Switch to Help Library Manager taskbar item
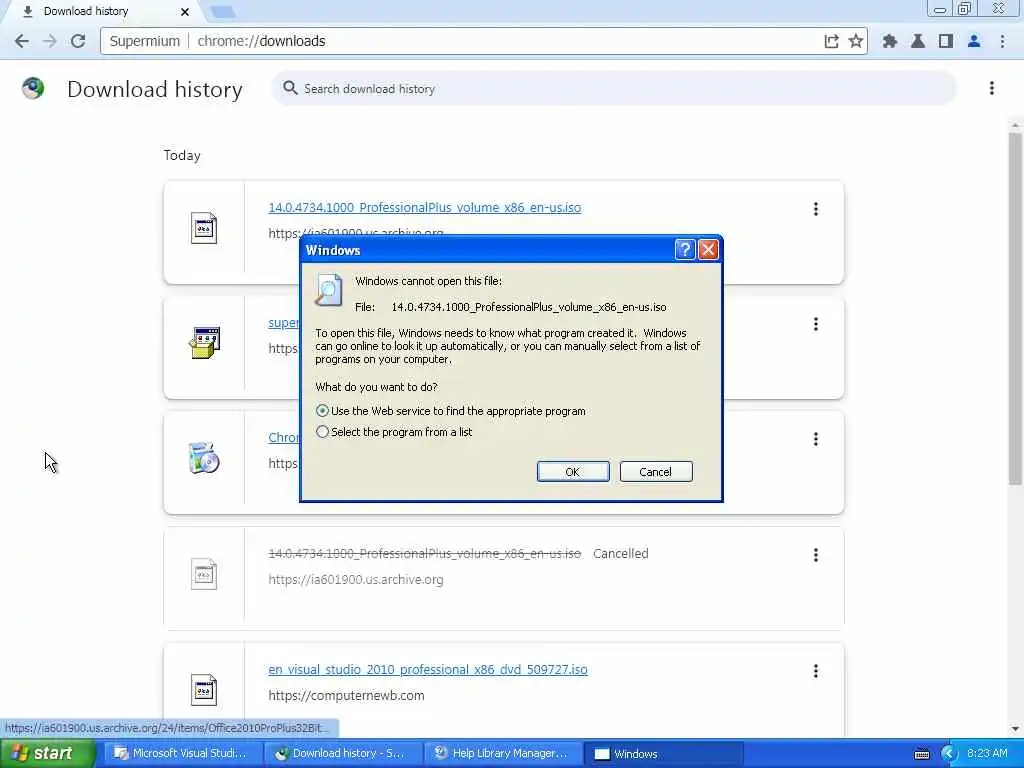Viewport: 1024px width, 768px height. click(x=504, y=754)
